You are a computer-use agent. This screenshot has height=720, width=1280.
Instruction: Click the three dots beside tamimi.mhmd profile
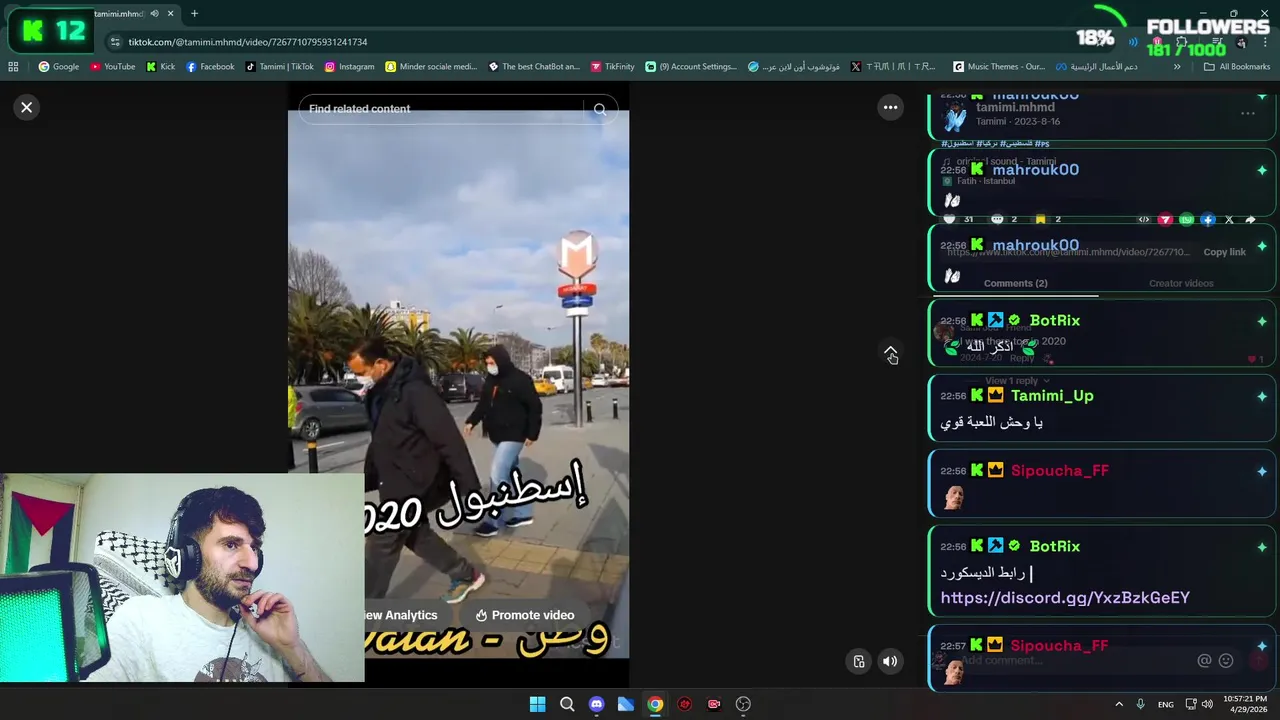pyautogui.click(x=1248, y=114)
